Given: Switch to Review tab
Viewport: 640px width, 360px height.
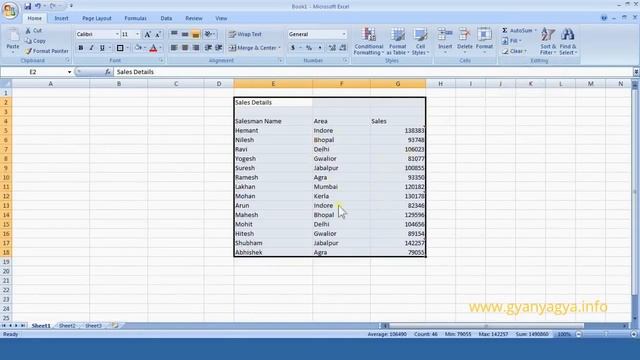Looking at the screenshot, I should [194, 18].
